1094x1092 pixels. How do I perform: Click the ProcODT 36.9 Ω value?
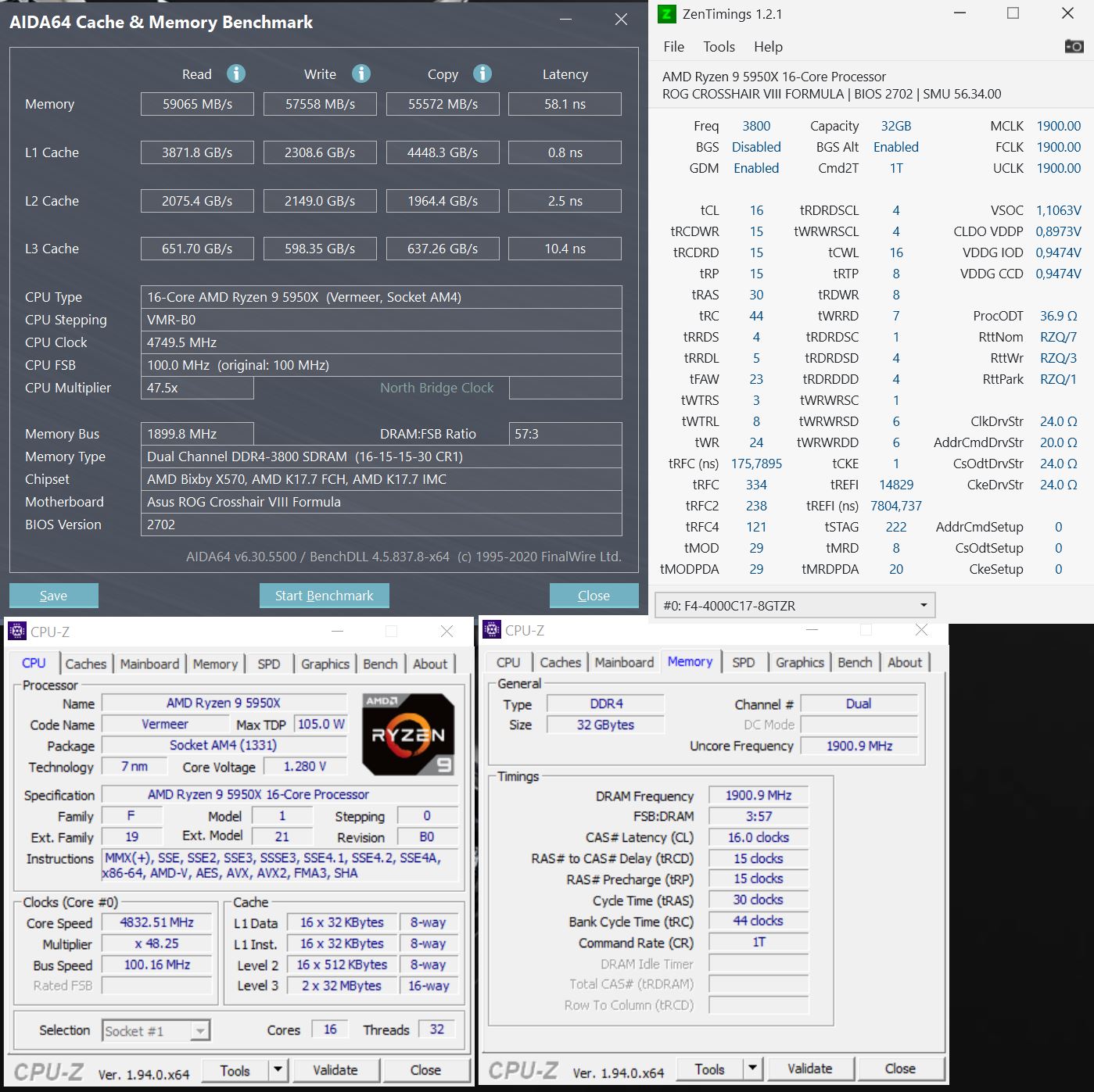tap(1059, 316)
